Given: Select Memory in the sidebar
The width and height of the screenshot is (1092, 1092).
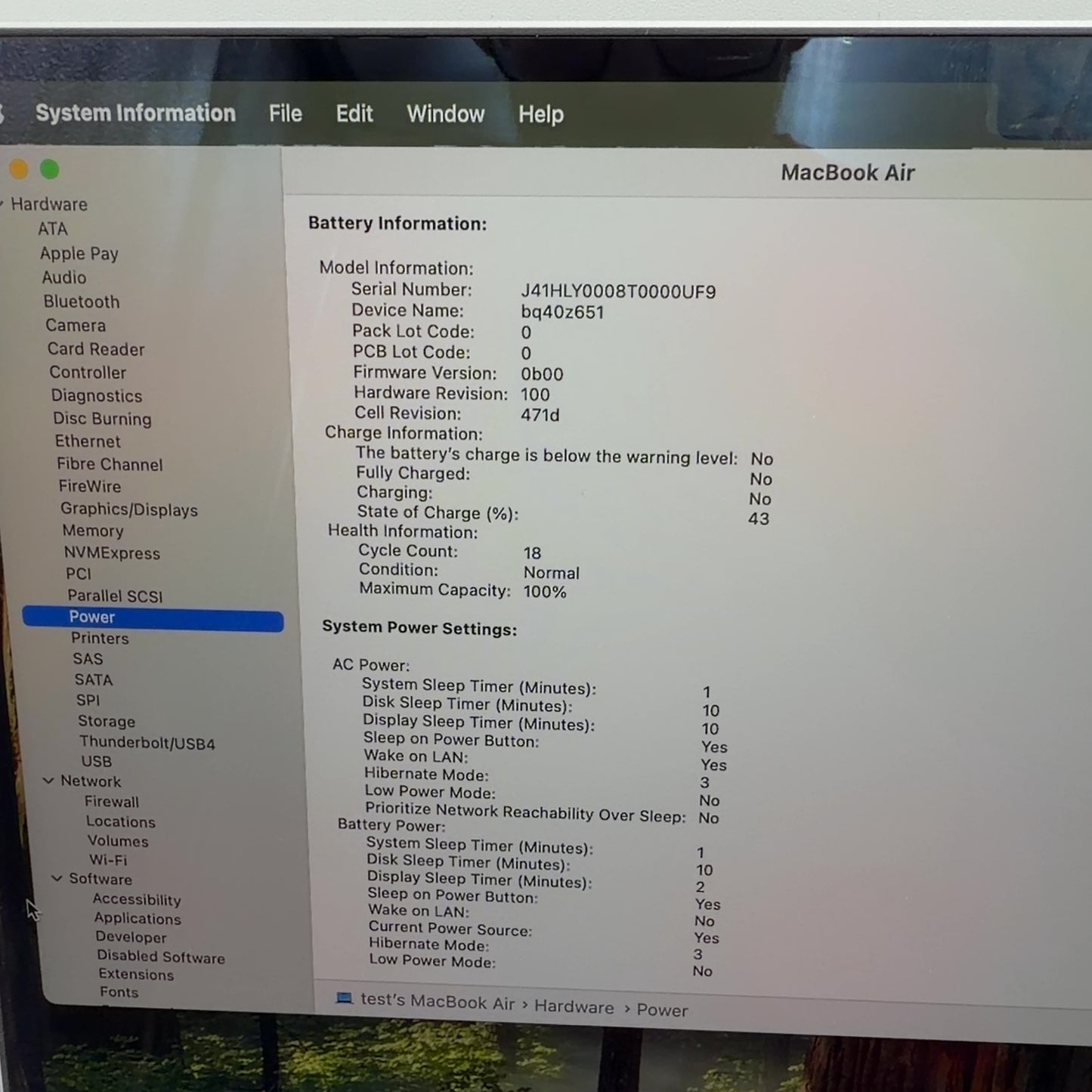Looking at the screenshot, I should 93,531.
